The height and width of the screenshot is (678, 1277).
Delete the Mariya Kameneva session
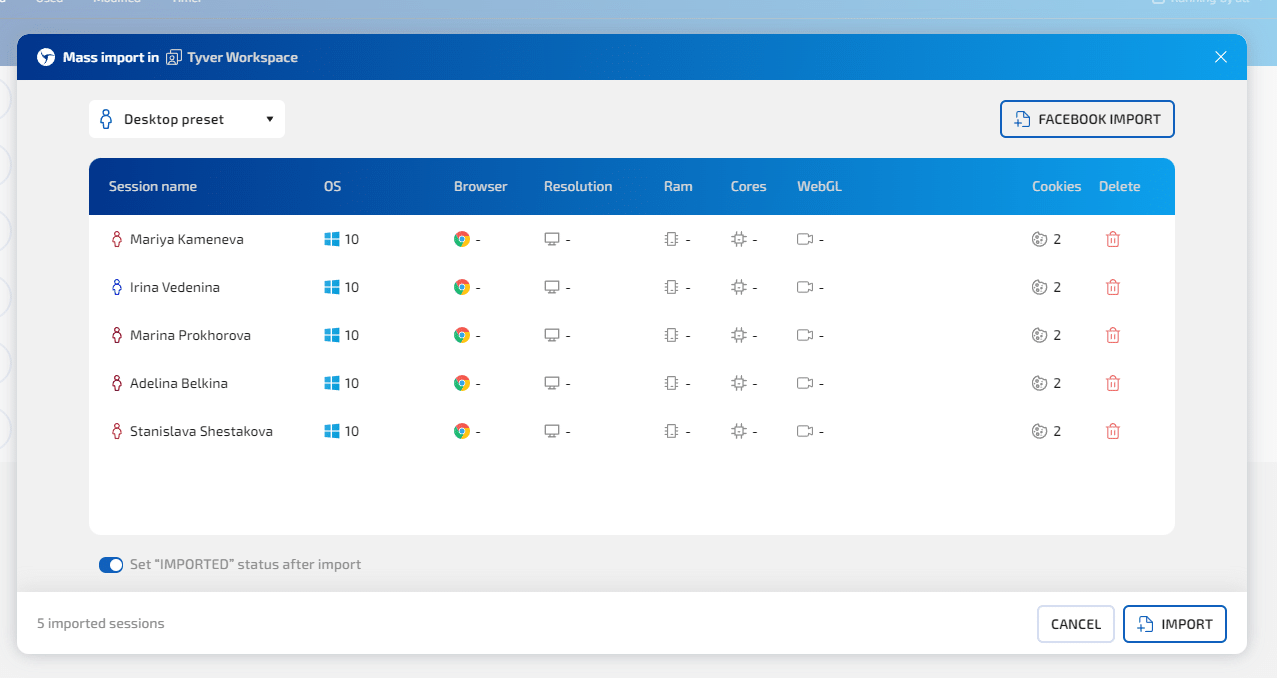click(x=1113, y=239)
